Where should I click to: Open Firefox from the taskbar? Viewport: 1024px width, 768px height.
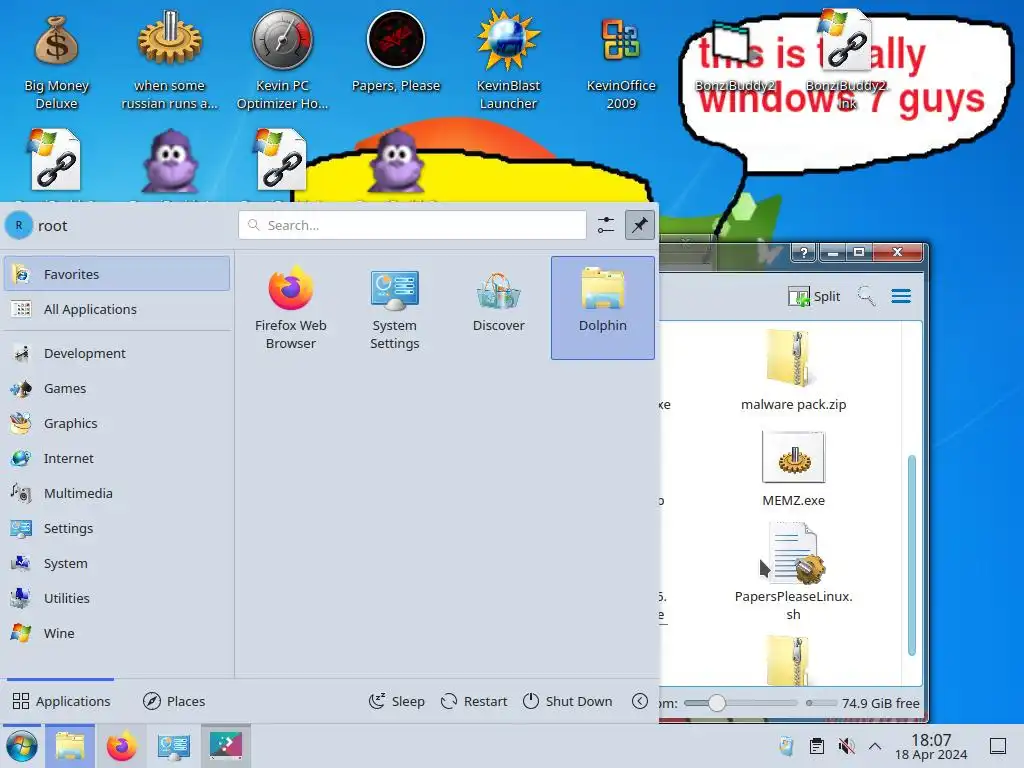coord(121,746)
